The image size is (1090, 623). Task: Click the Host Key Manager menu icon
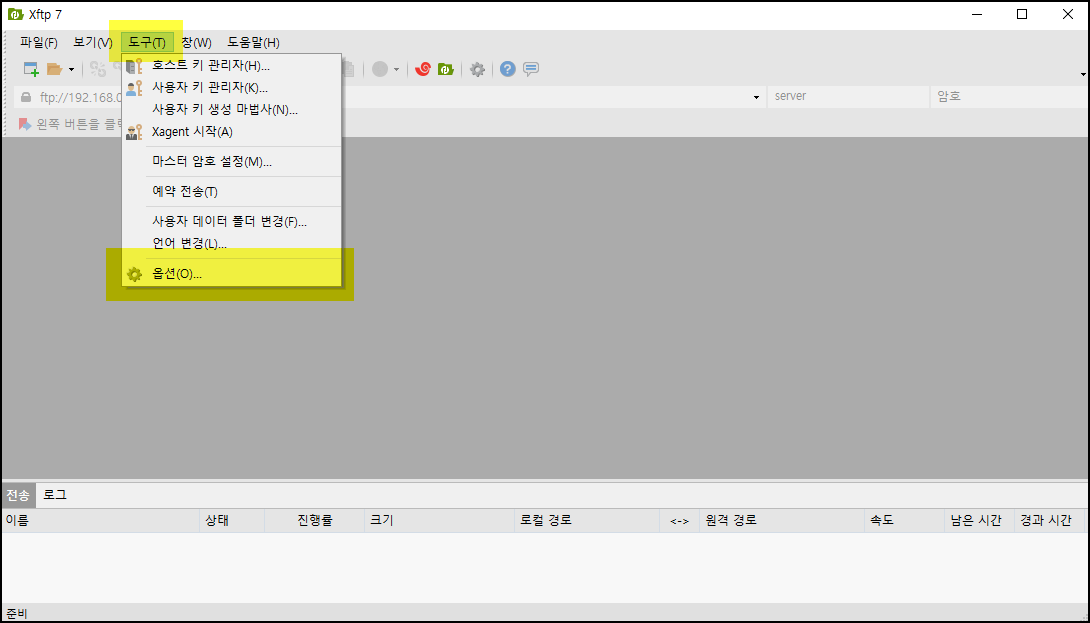coord(134,66)
